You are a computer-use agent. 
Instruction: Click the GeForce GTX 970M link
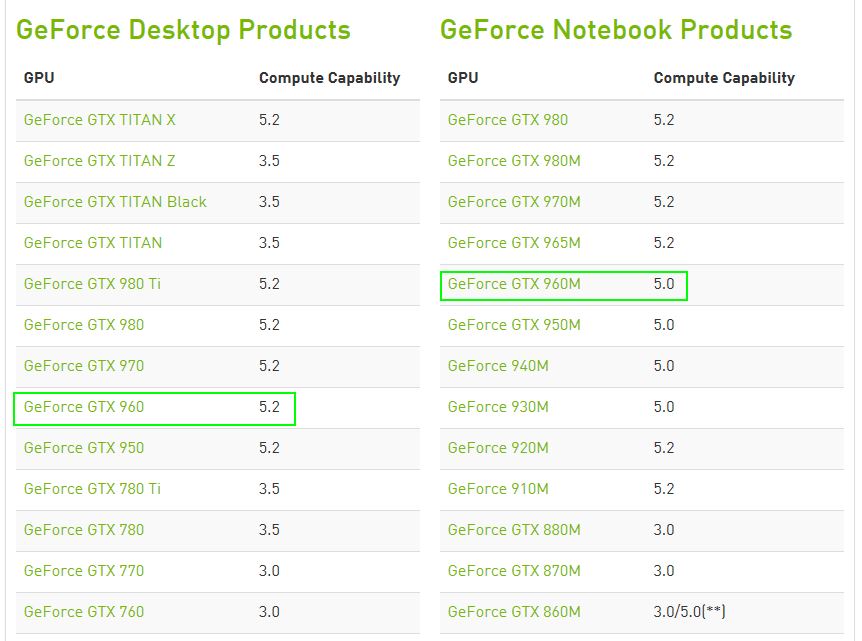(514, 202)
